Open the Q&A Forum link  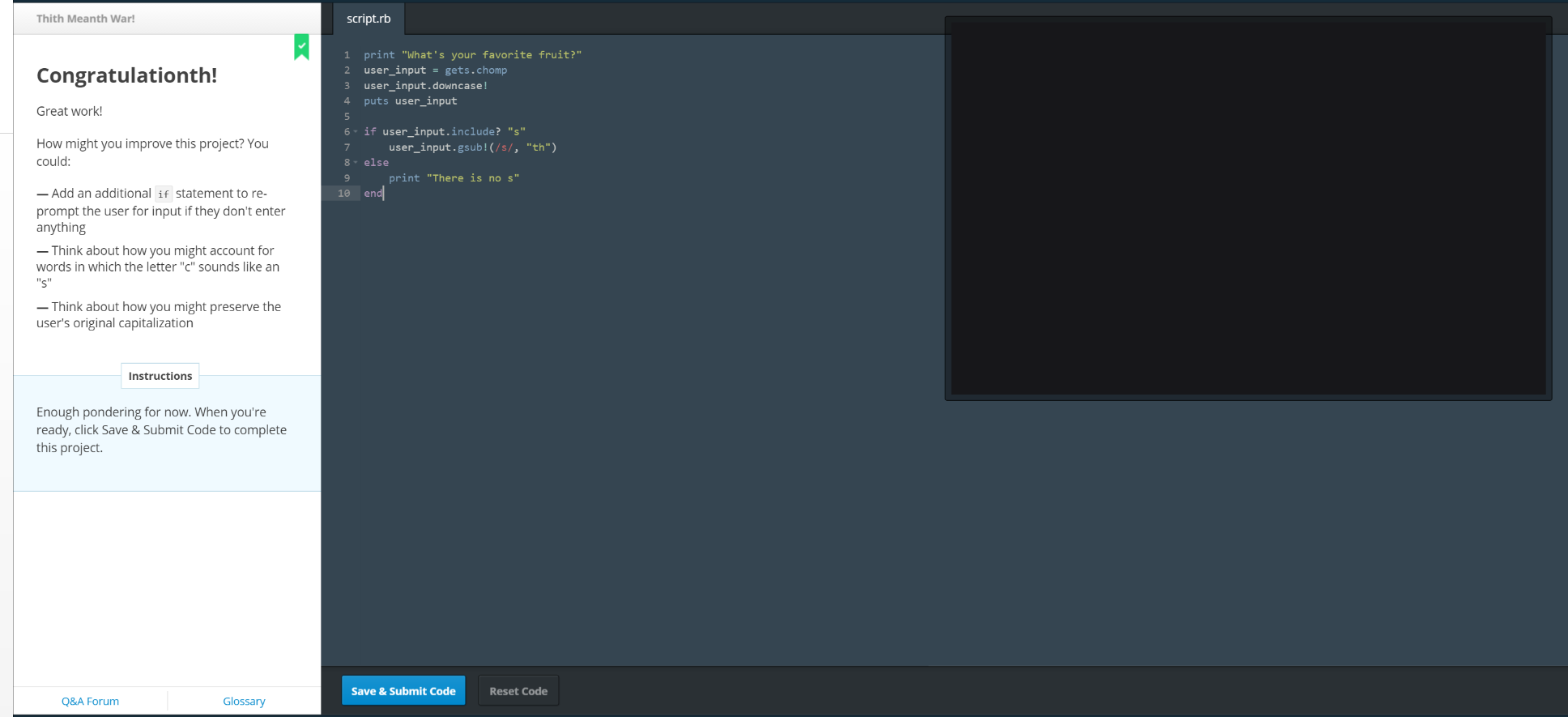point(90,702)
